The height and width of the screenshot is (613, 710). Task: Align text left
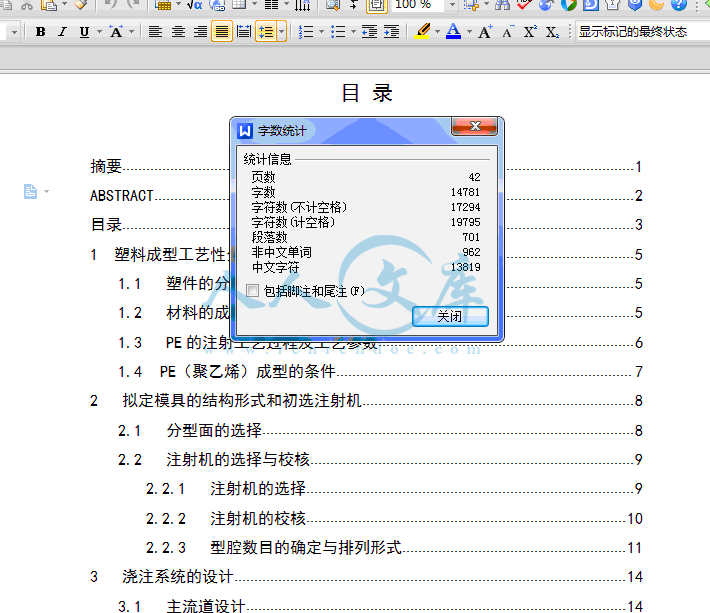coord(155,32)
